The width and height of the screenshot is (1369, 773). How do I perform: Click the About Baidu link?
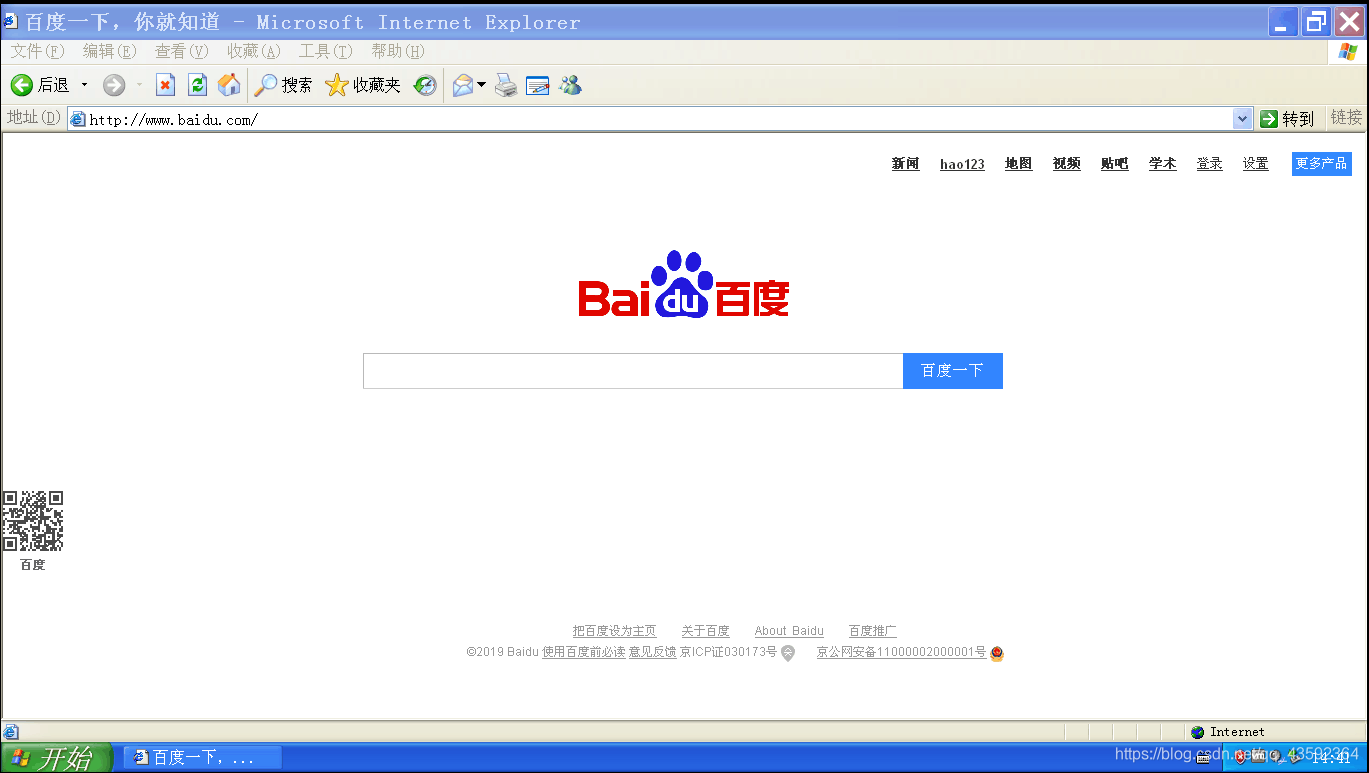[x=789, y=631]
